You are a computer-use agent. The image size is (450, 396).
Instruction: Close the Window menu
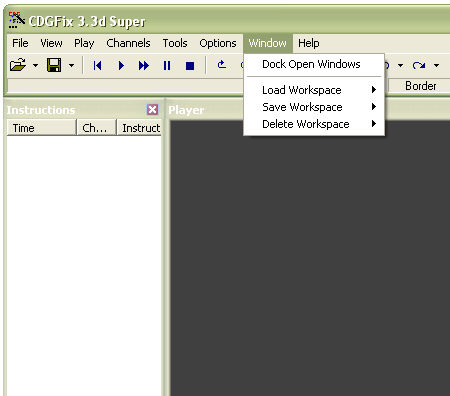tap(268, 43)
